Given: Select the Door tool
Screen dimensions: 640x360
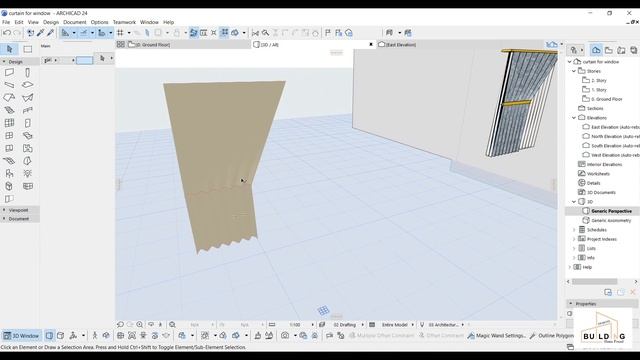Looking at the screenshot, I should (27, 123).
